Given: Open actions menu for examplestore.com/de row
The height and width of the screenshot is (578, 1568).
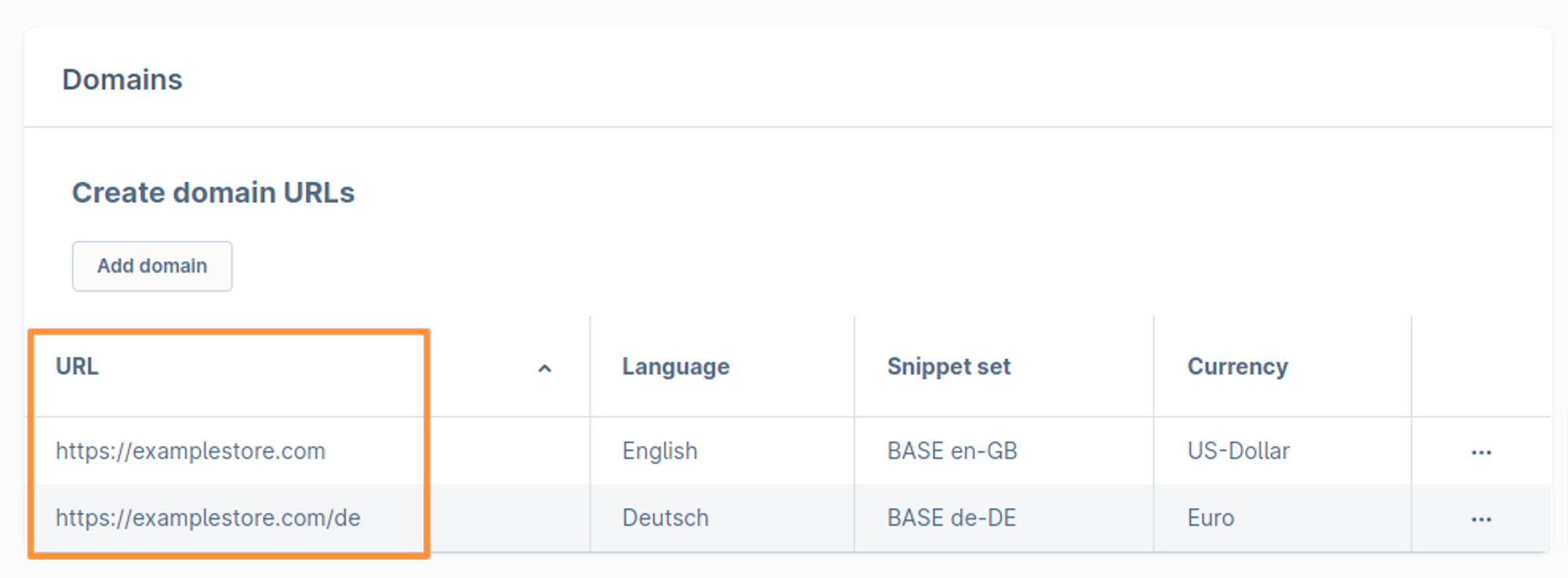Looking at the screenshot, I should 1481,519.
